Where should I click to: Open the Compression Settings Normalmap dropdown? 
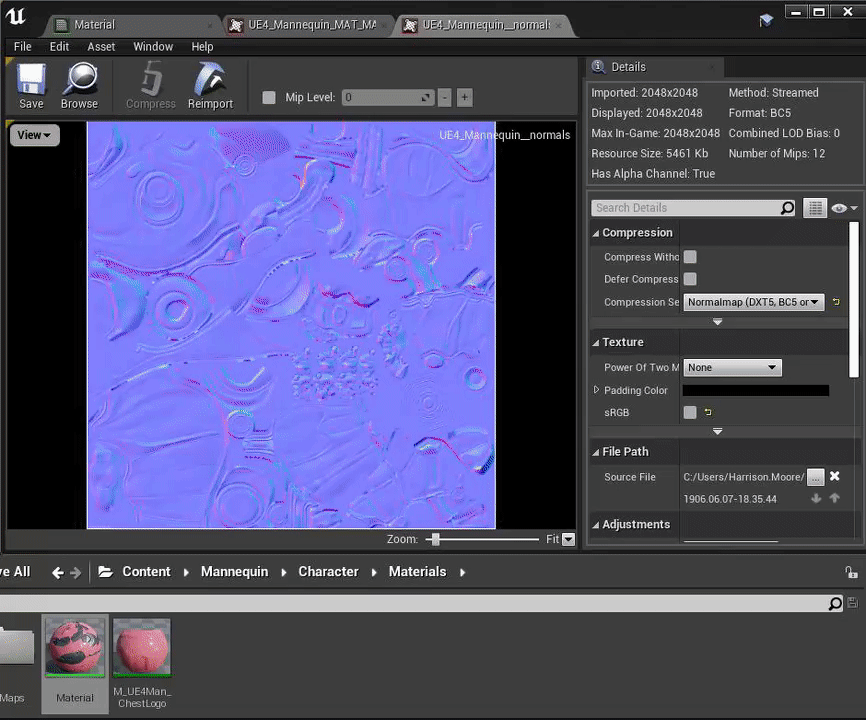pos(754,302)
